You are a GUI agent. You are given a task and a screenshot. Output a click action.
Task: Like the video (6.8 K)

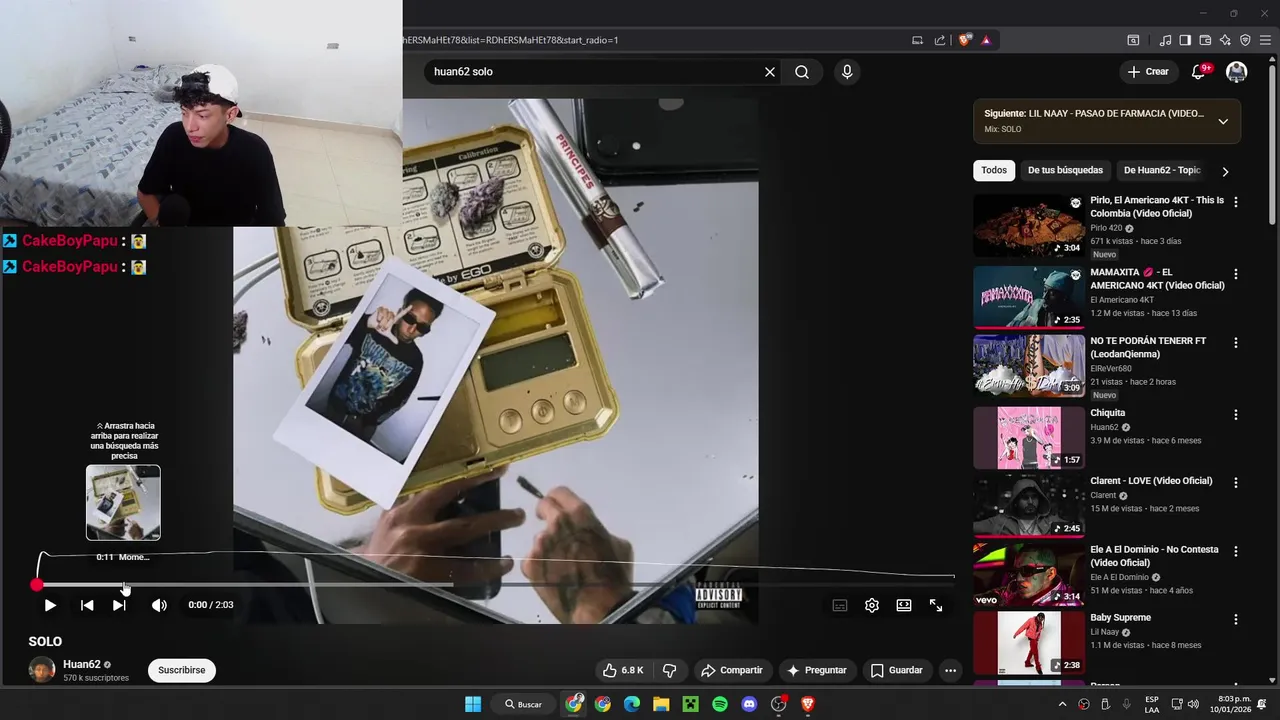(623, 670)
